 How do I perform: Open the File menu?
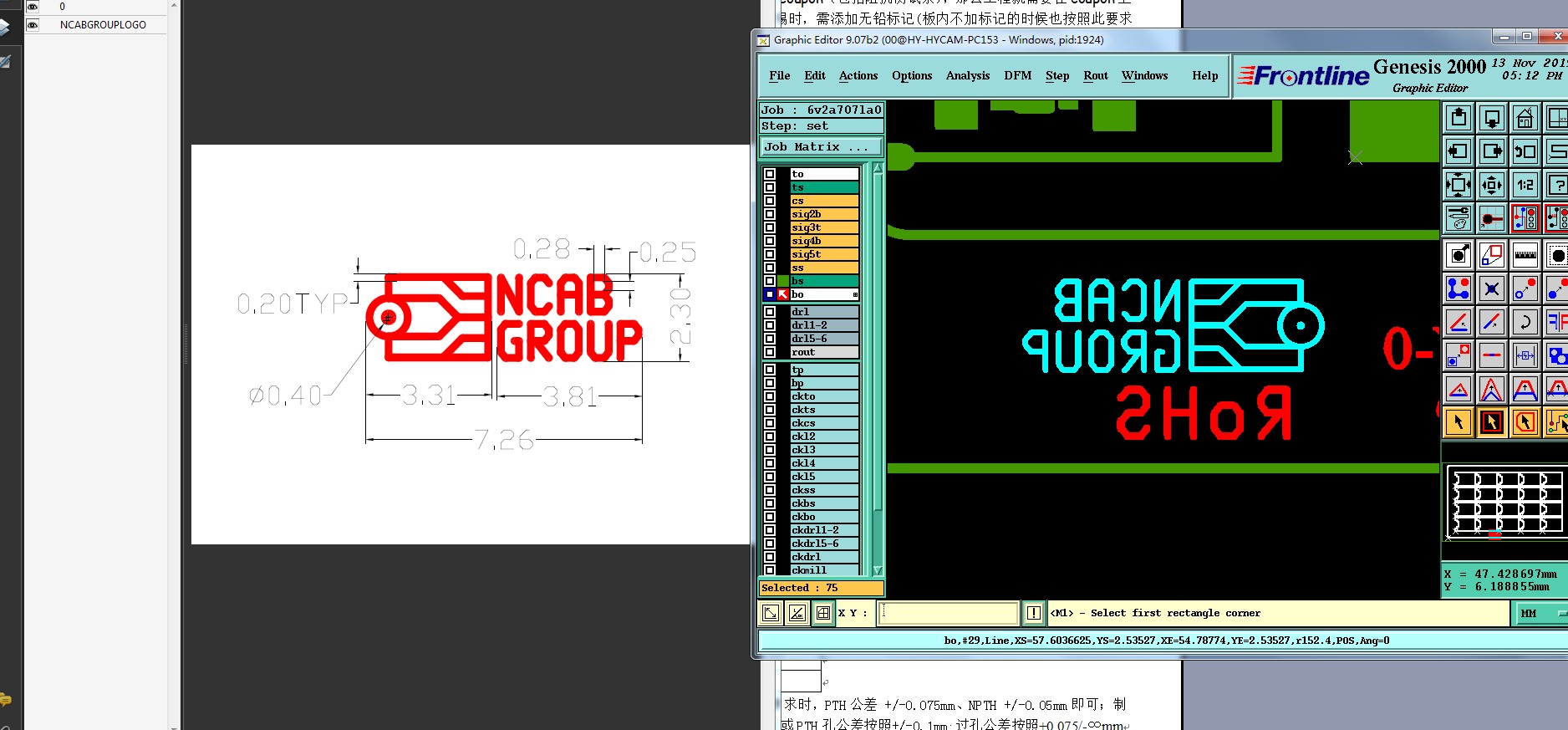(x=779, y=75)
